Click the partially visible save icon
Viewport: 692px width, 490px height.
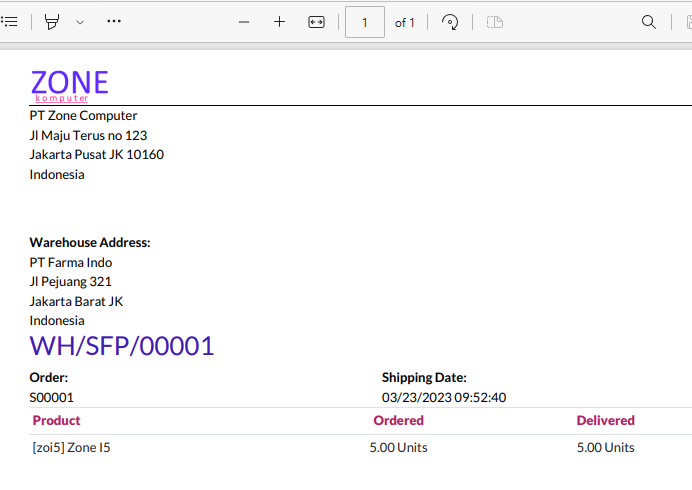pos(688,22)
